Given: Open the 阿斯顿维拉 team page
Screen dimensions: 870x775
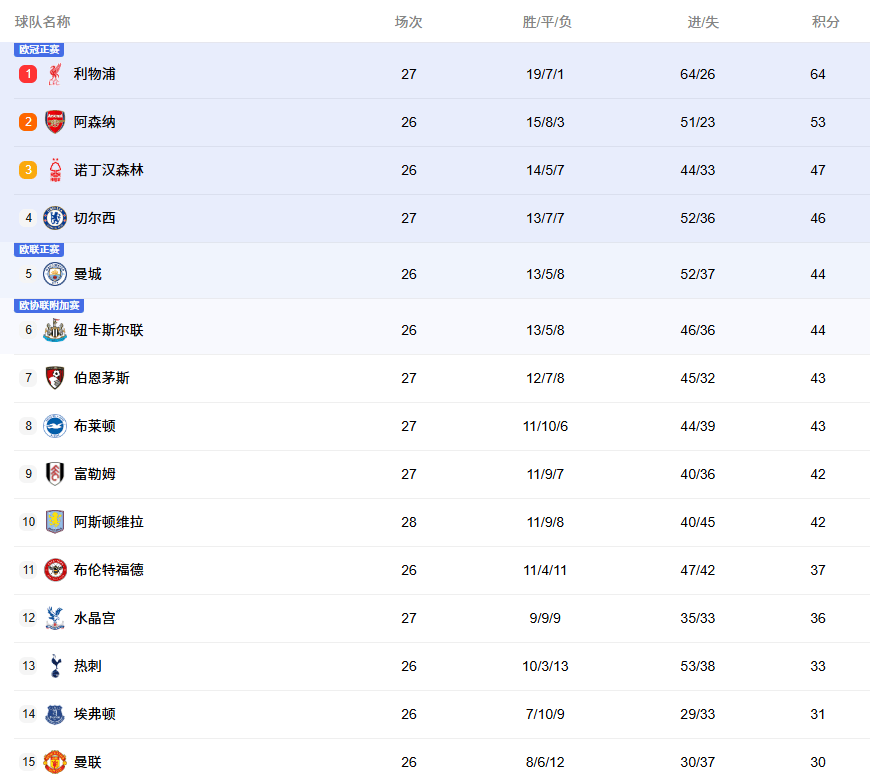Looking at the screenshot, I should click(108, 522).
